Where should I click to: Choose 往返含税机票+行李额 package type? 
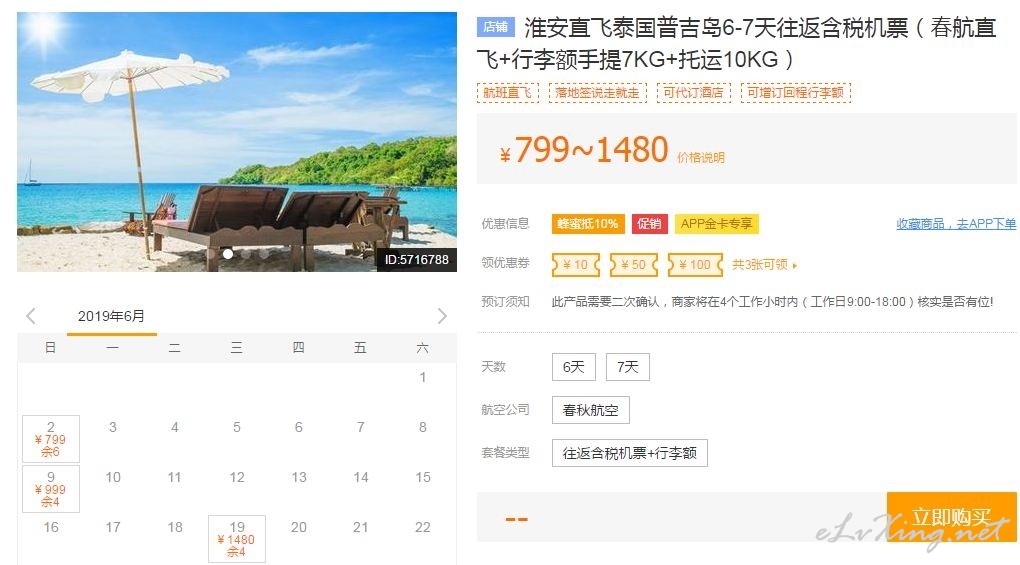tap(630, 453)
